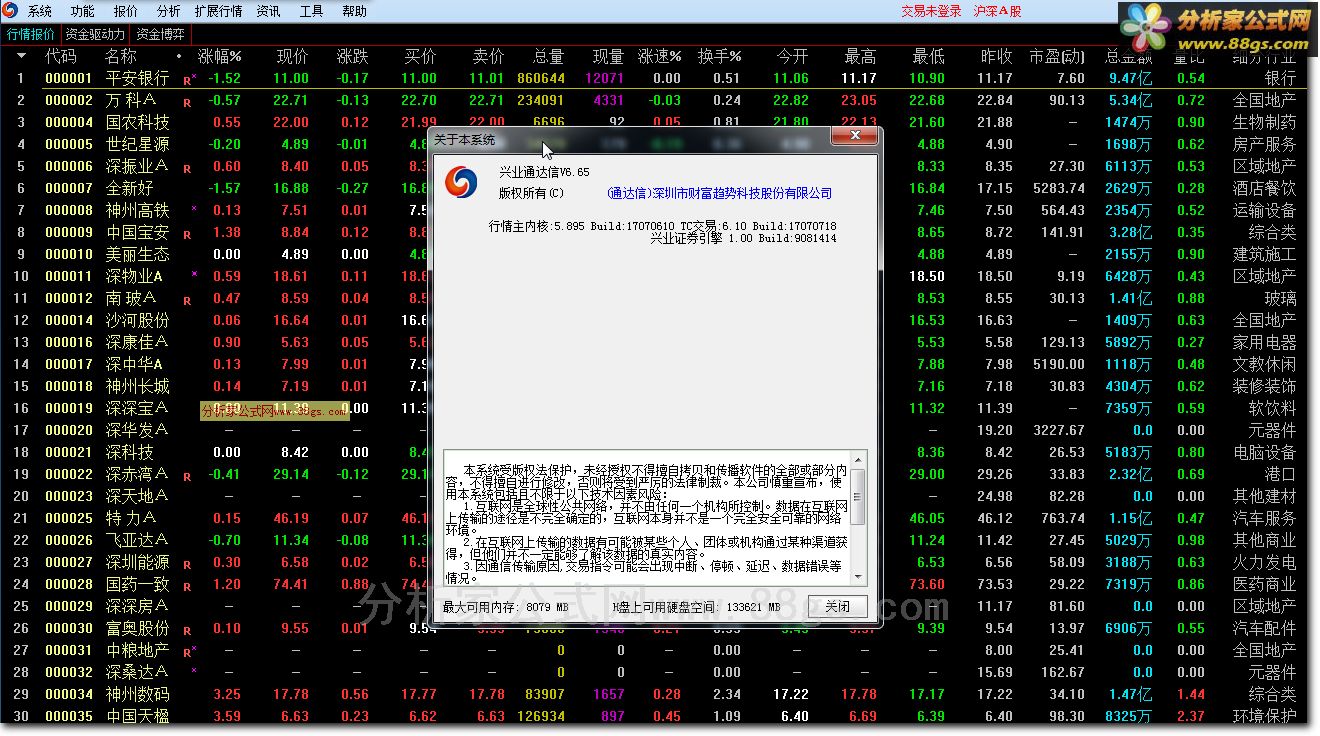Open the 帮助 menu
Screen dimensions: 1320x736
click(354, 11)
